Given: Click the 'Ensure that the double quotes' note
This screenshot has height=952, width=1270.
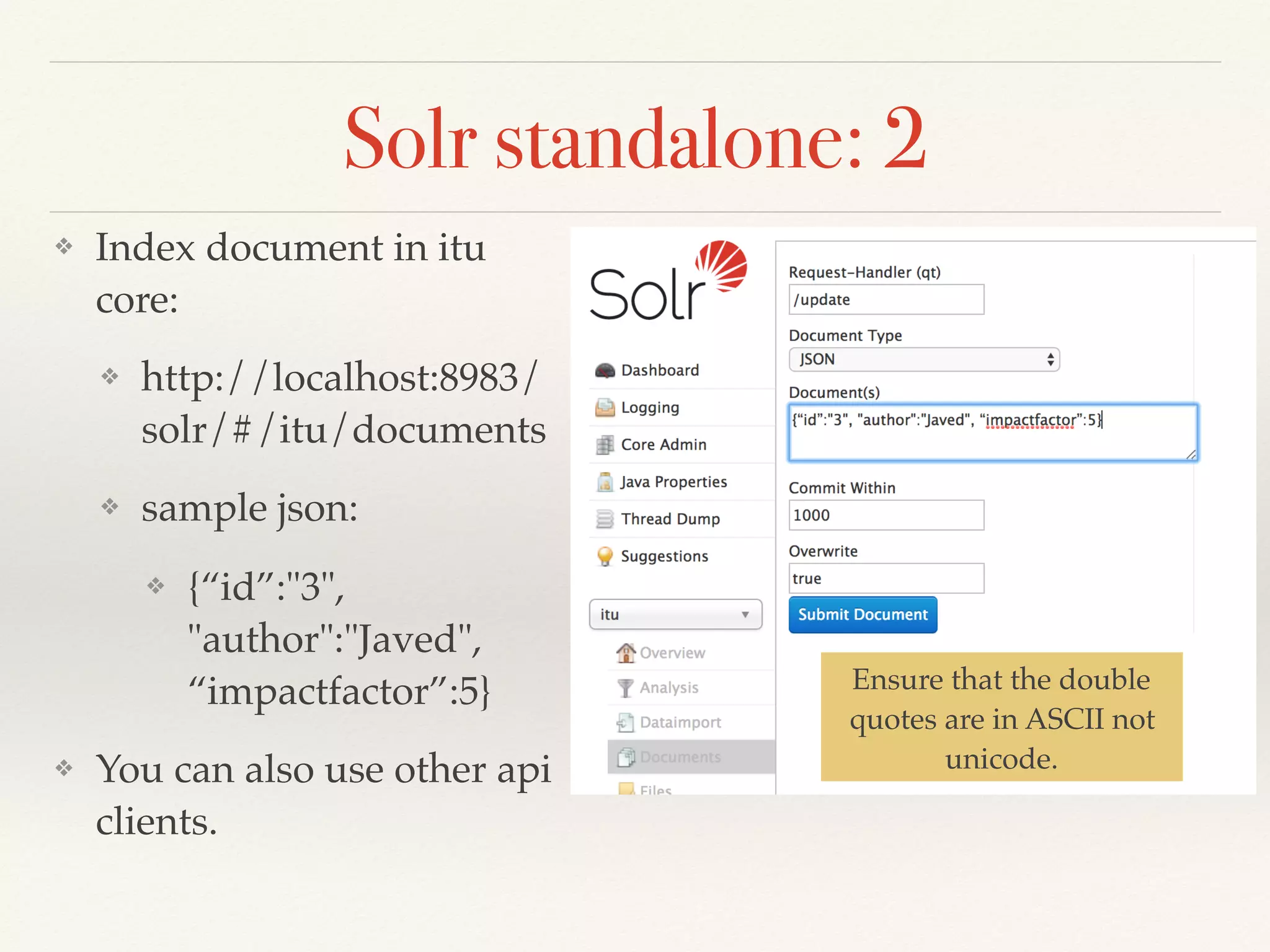Looking at the screenshot, I should click(x=1001, y=717).
